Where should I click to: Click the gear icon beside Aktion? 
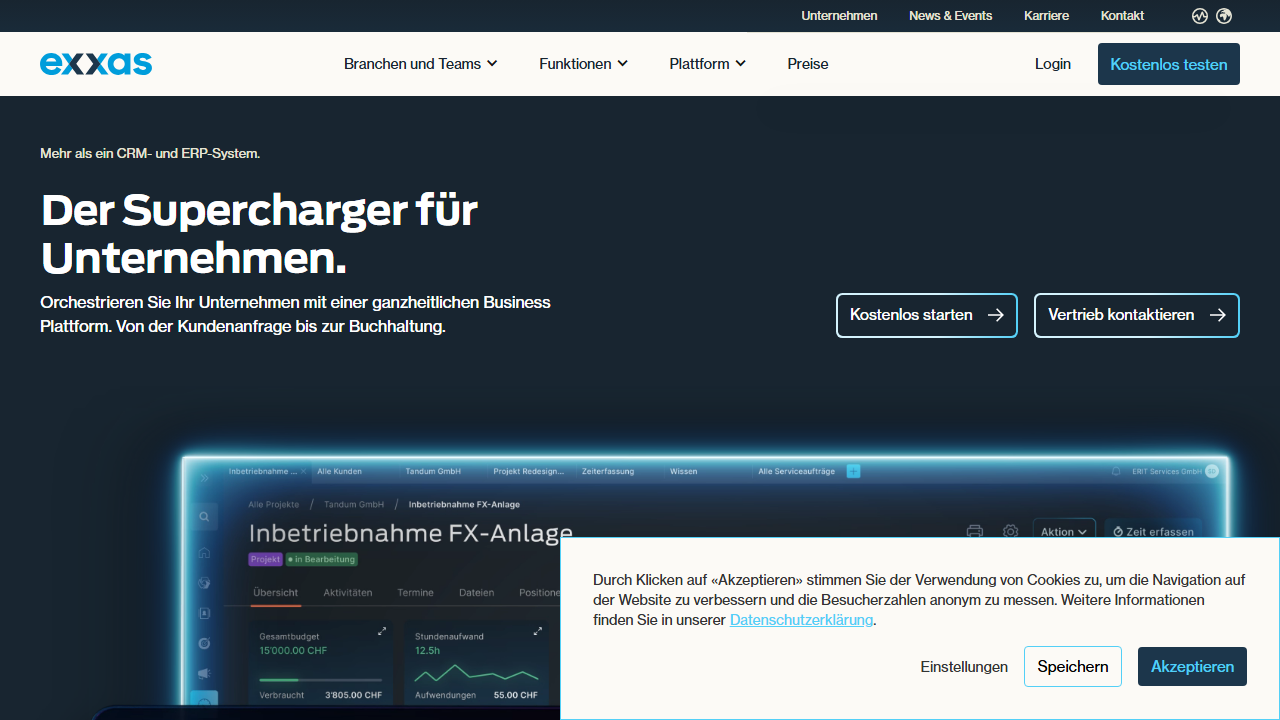click(1011, 532)
